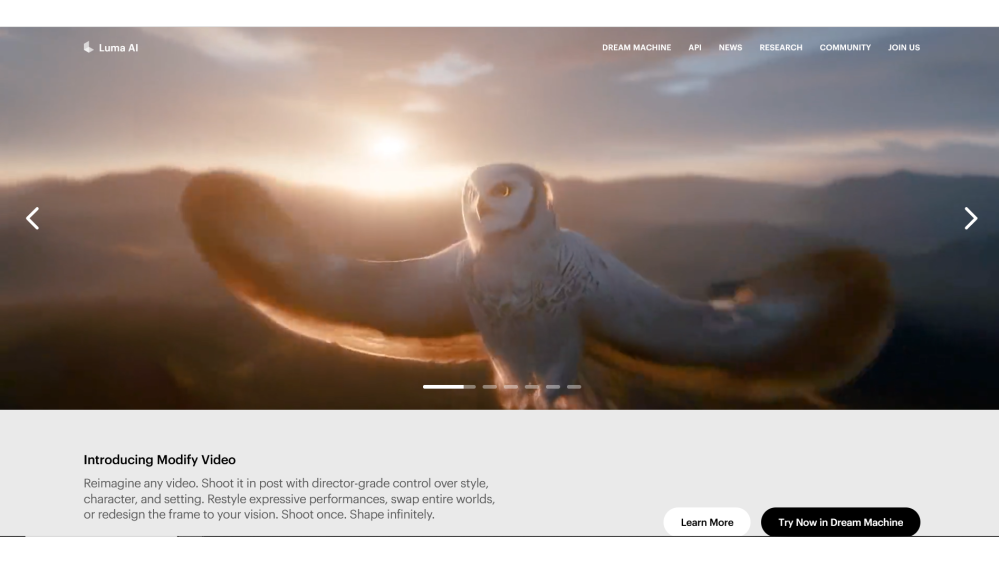Visit the Community page
The height and width of the screenshot is (563, 1000).
(x=845, y=48)
